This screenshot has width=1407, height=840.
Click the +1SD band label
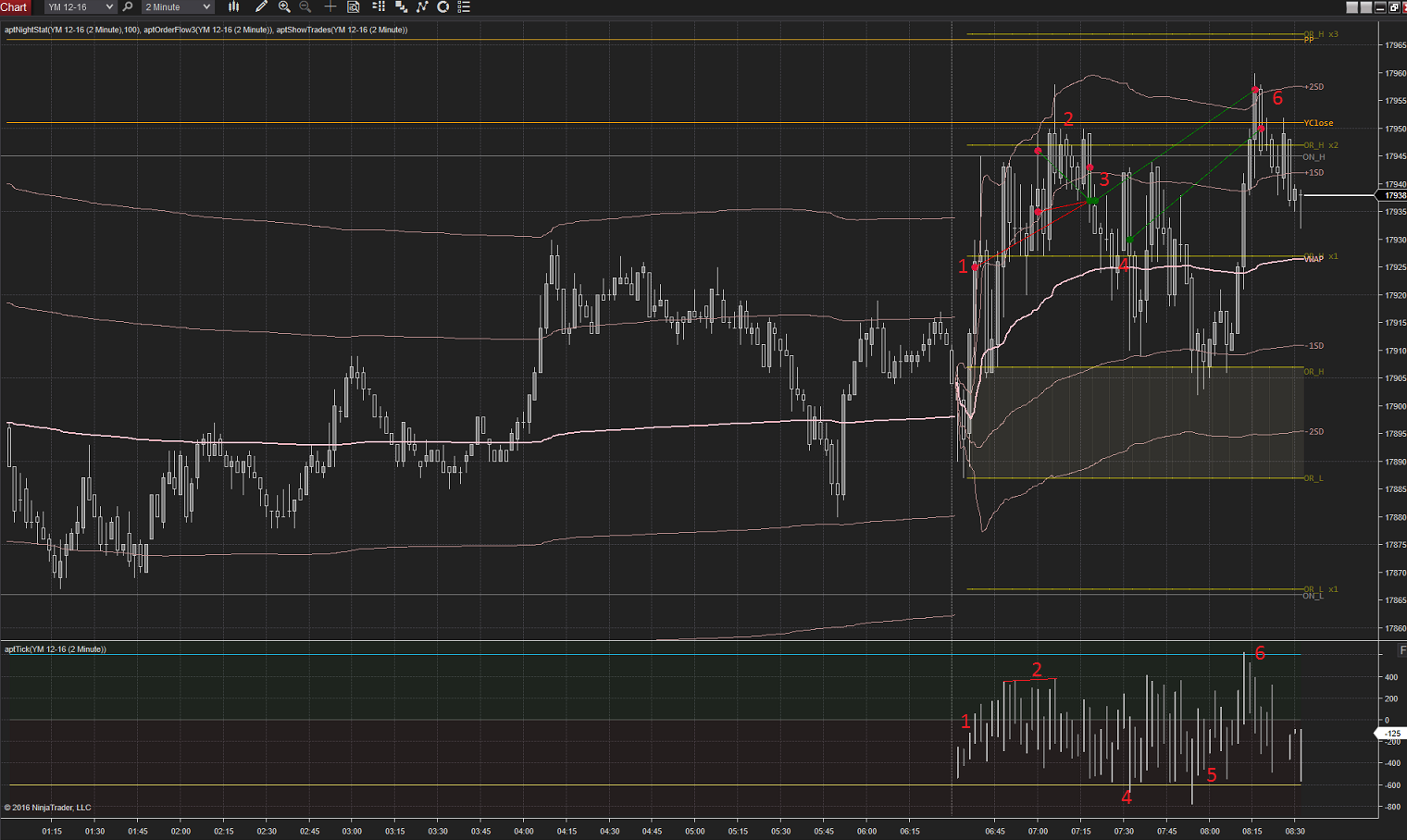[1314, 173]
